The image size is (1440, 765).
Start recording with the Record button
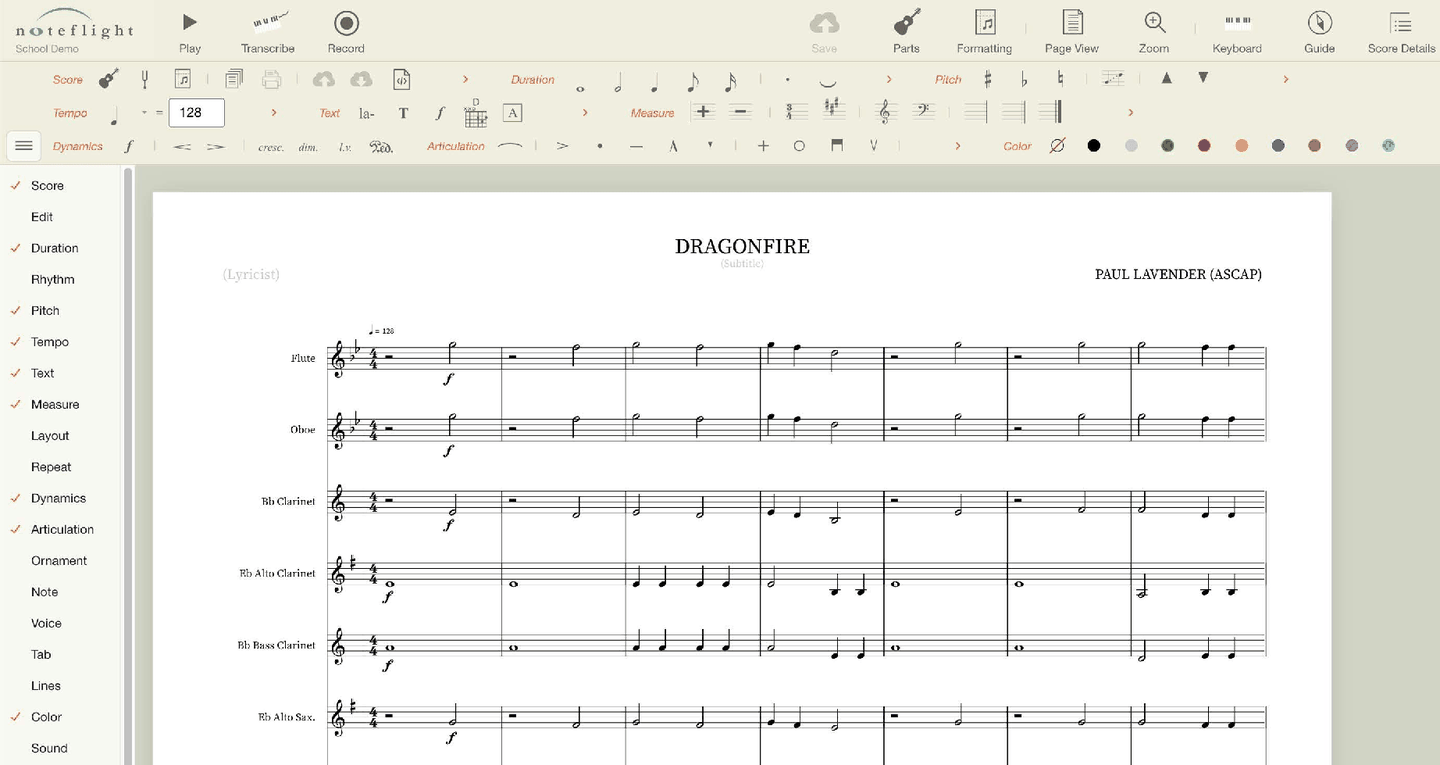(346, 31)
